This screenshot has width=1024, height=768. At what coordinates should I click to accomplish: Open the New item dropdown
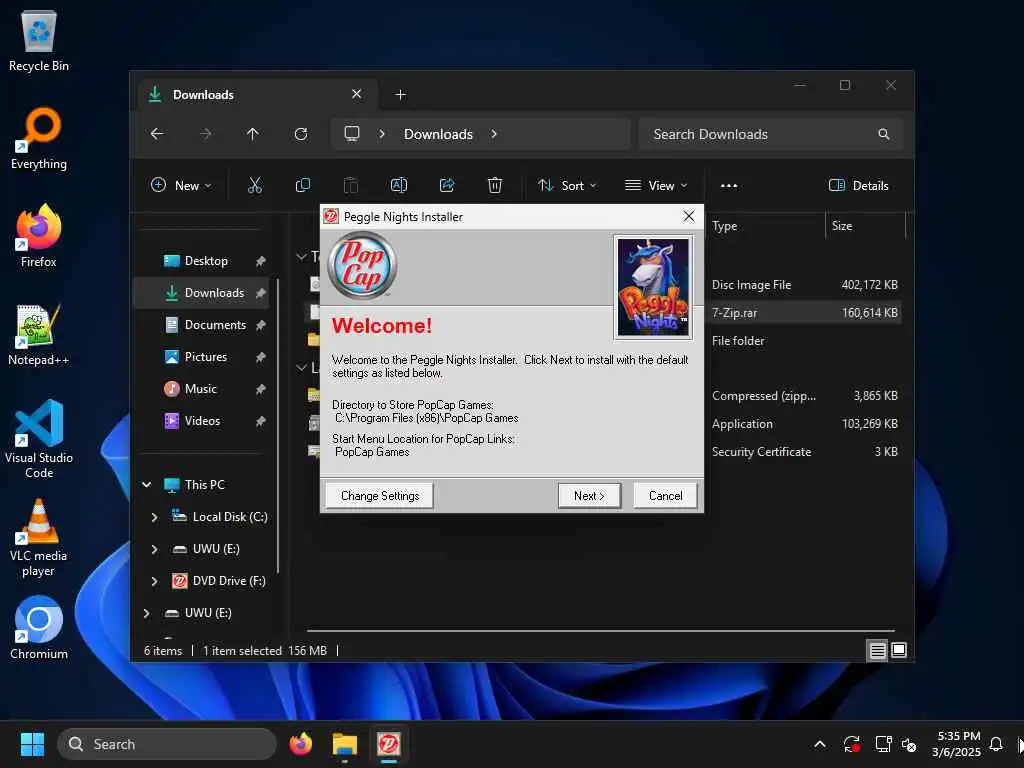tap(181, 185)
